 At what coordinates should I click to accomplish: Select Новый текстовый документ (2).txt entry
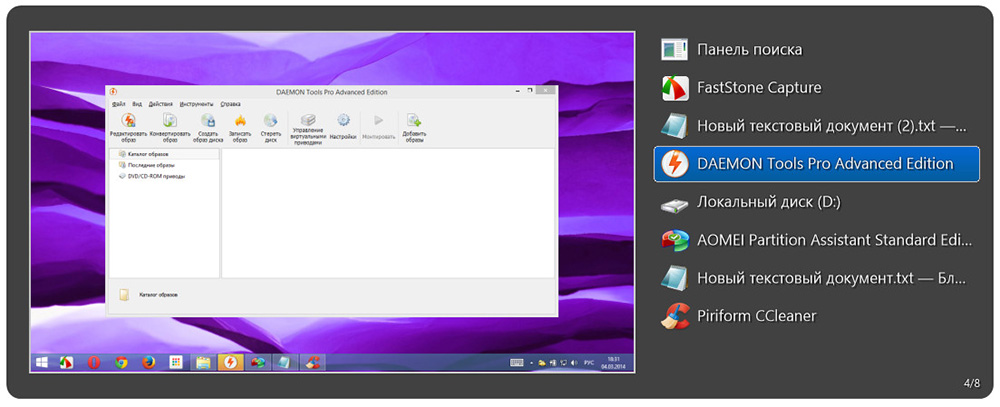point(816,126)
